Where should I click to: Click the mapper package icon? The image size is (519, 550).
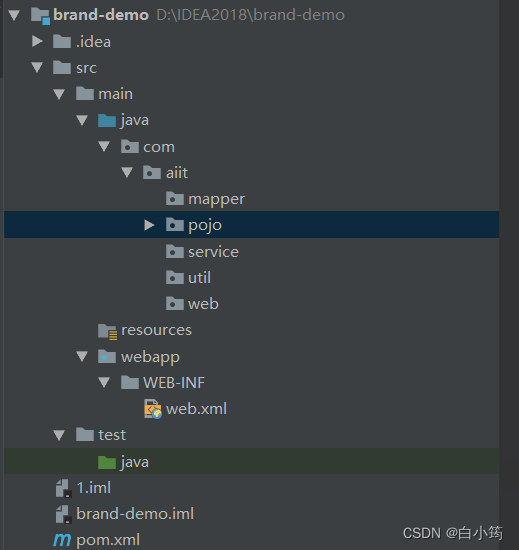pyautogui.click(x=175, y=199)
